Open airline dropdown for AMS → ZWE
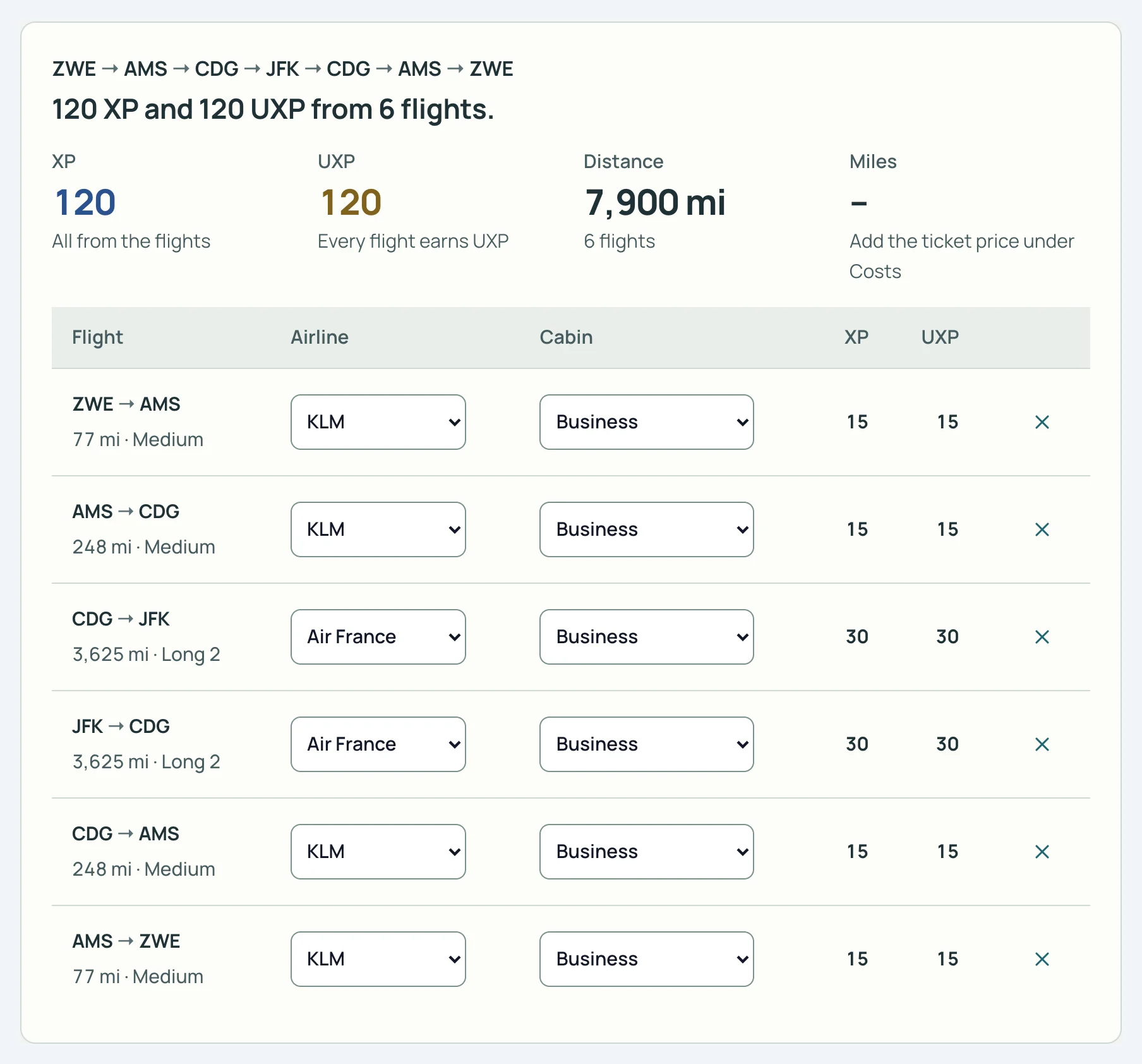The image size is (1142, 1064). coord(378,959)
